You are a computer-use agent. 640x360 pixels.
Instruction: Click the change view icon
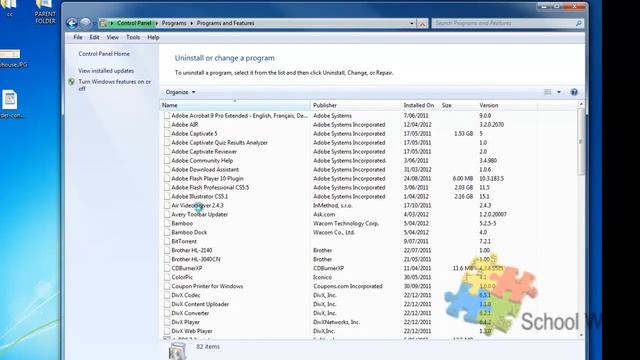548,92
